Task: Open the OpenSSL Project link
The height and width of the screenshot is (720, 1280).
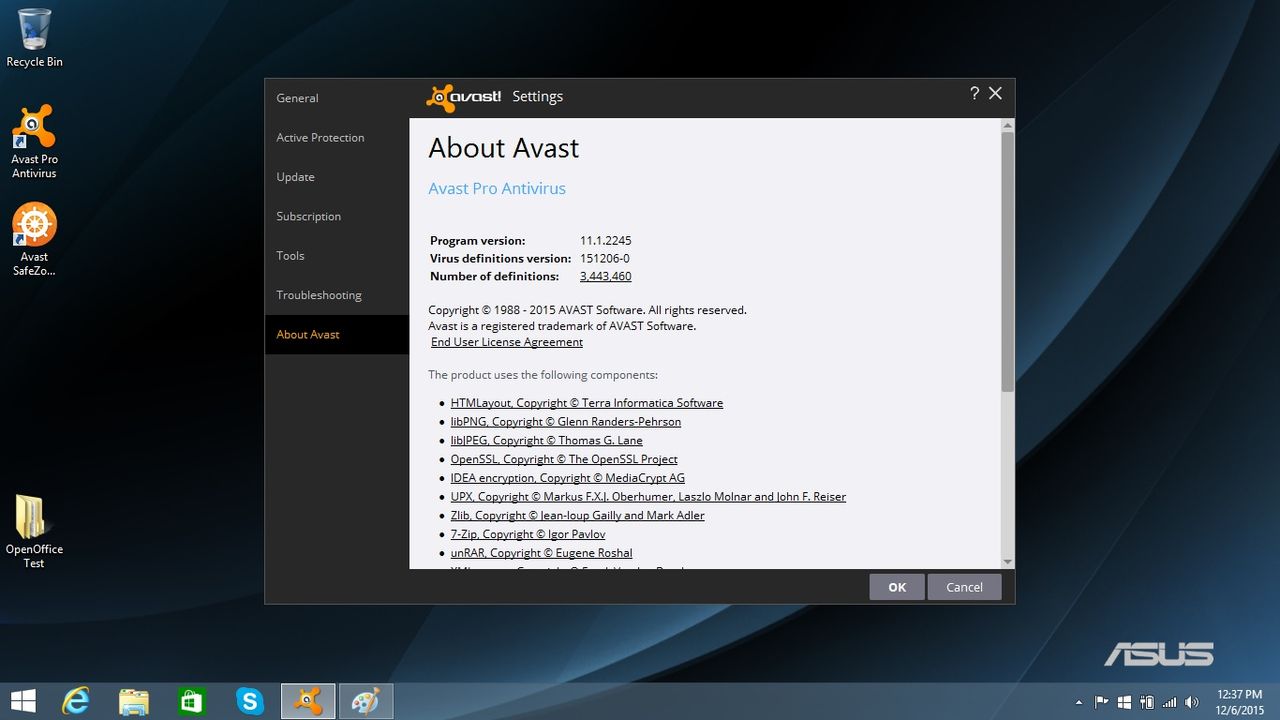Action: 564,459
